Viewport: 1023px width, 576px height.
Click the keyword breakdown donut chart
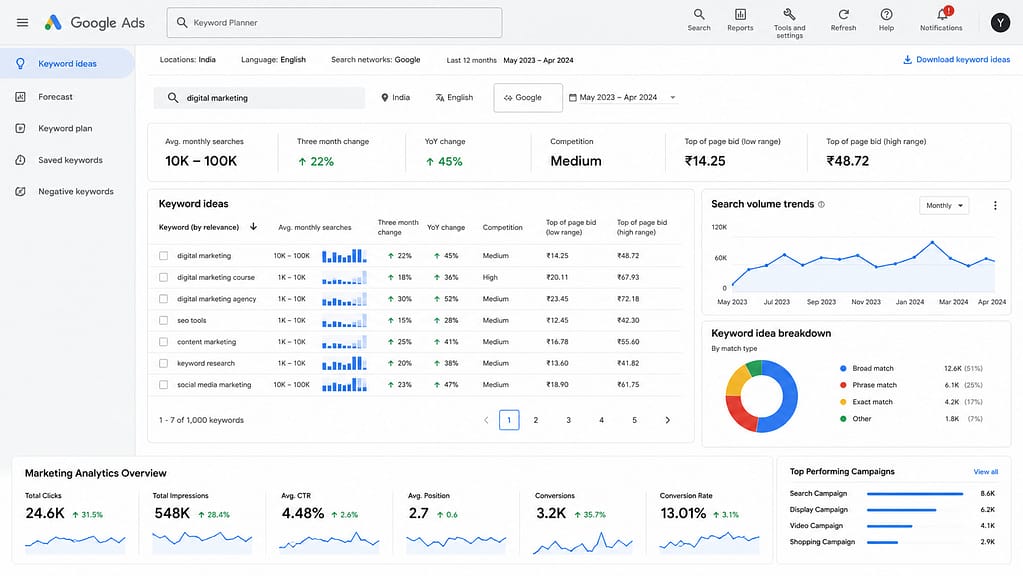[x=761, y=396]
